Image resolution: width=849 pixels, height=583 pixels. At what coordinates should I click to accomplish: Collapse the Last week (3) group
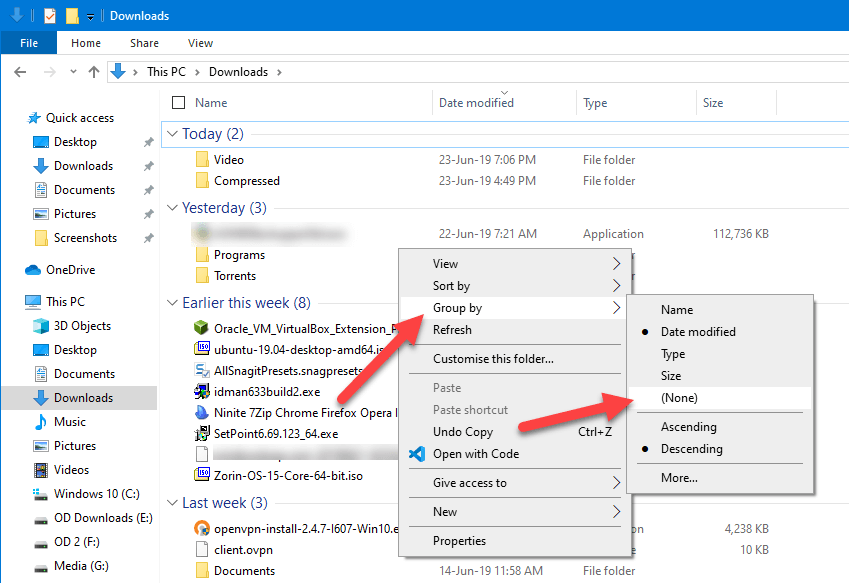click(x=173, y=503)
